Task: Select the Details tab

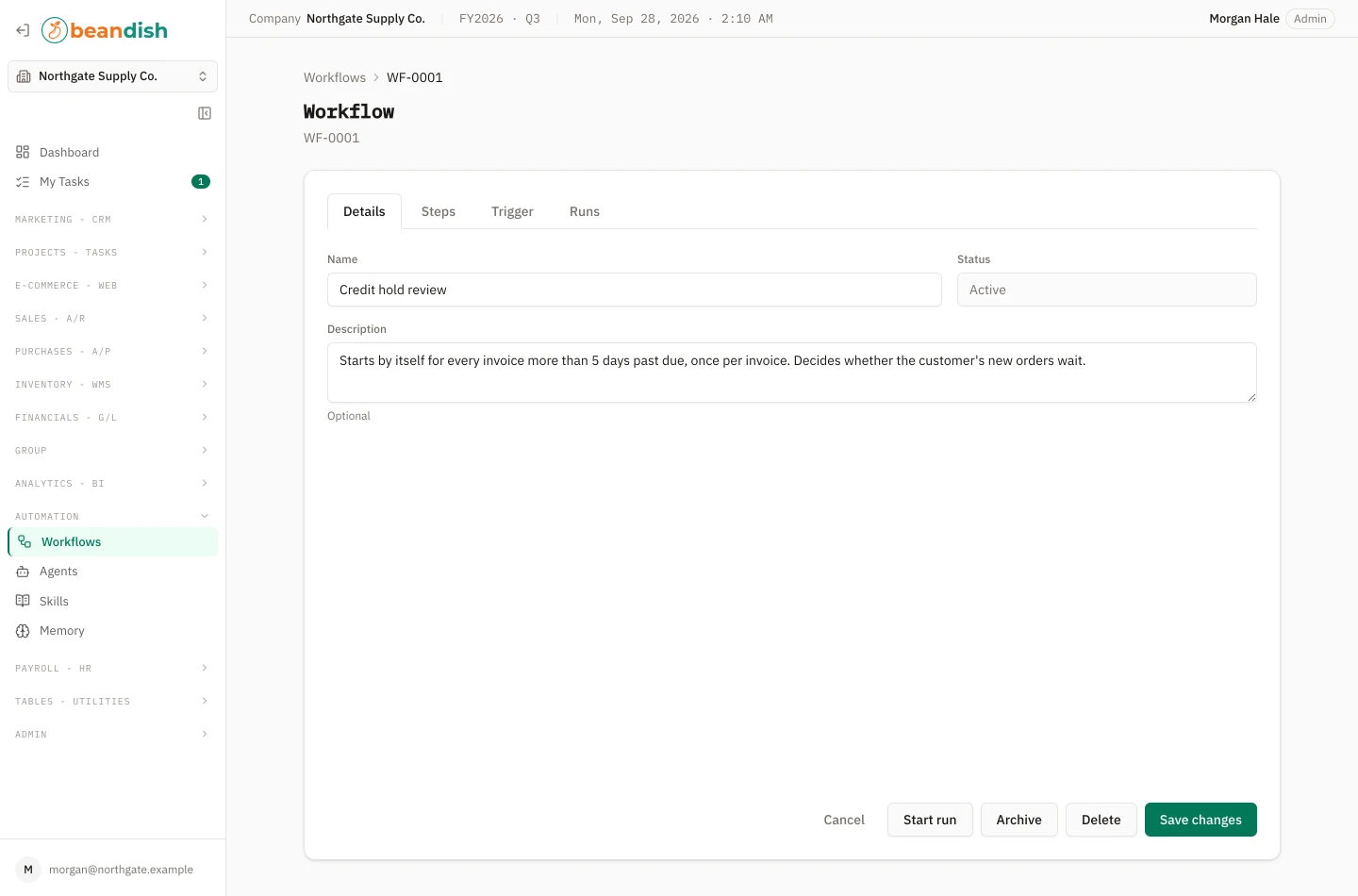Action: [364, 211]
